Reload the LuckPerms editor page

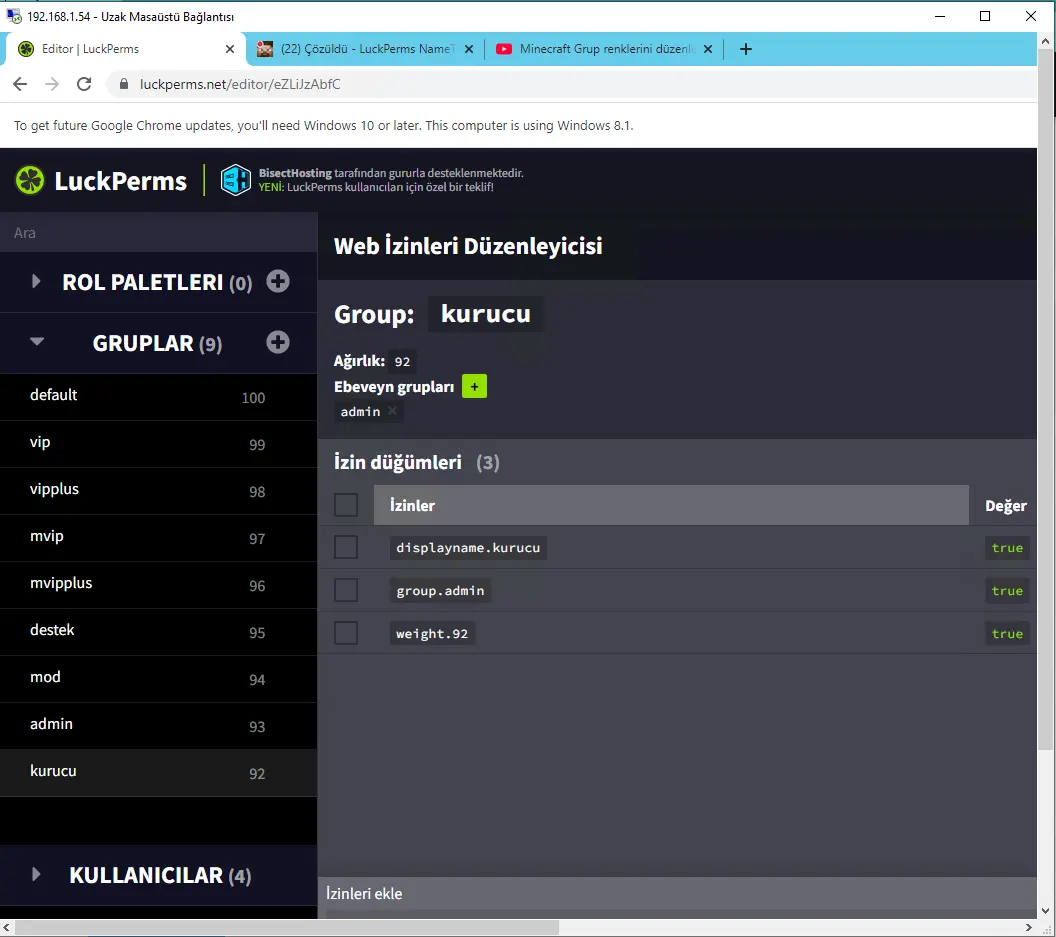(x=84, y=84)
